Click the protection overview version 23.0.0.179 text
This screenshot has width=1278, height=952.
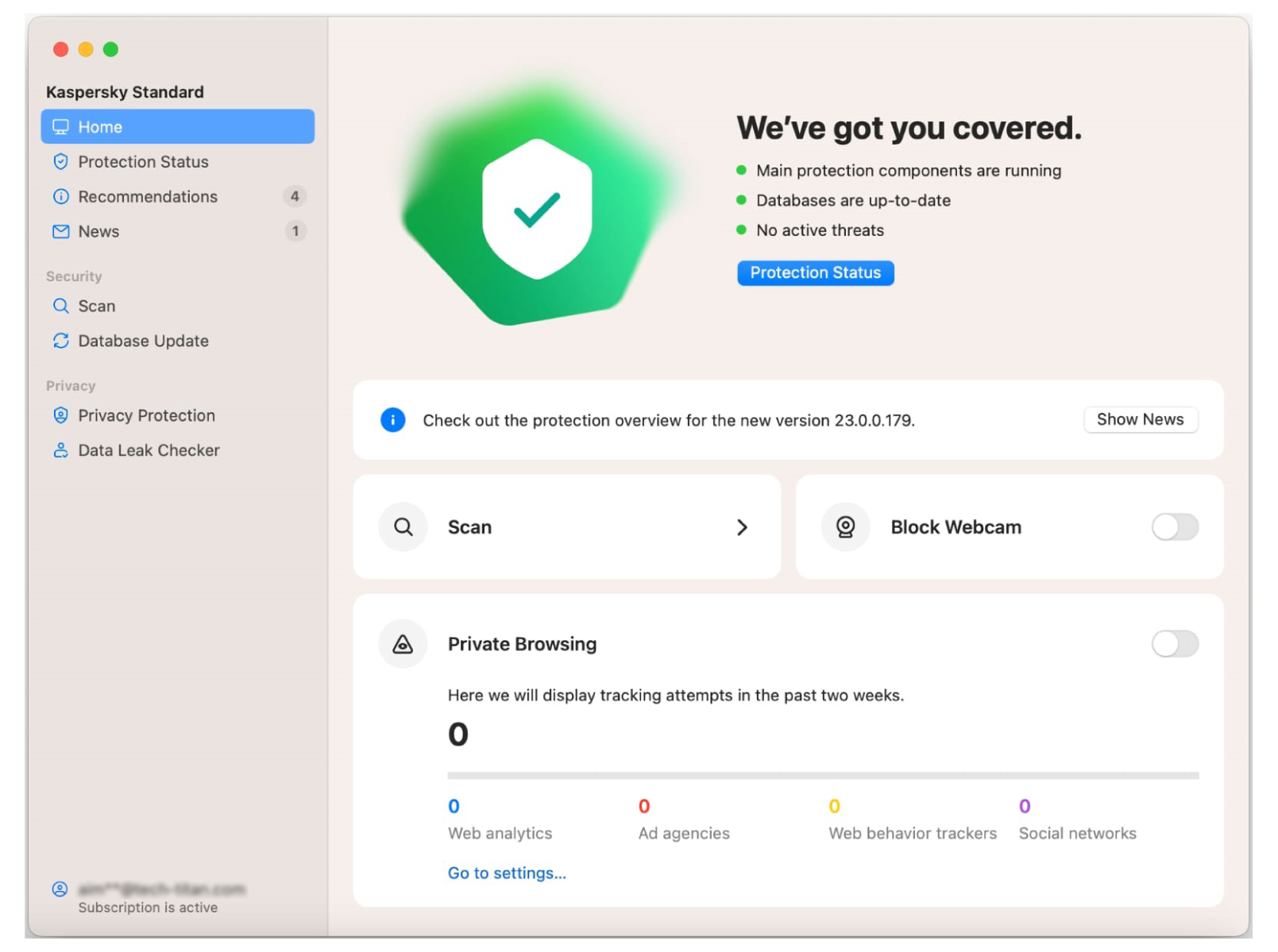669,420
